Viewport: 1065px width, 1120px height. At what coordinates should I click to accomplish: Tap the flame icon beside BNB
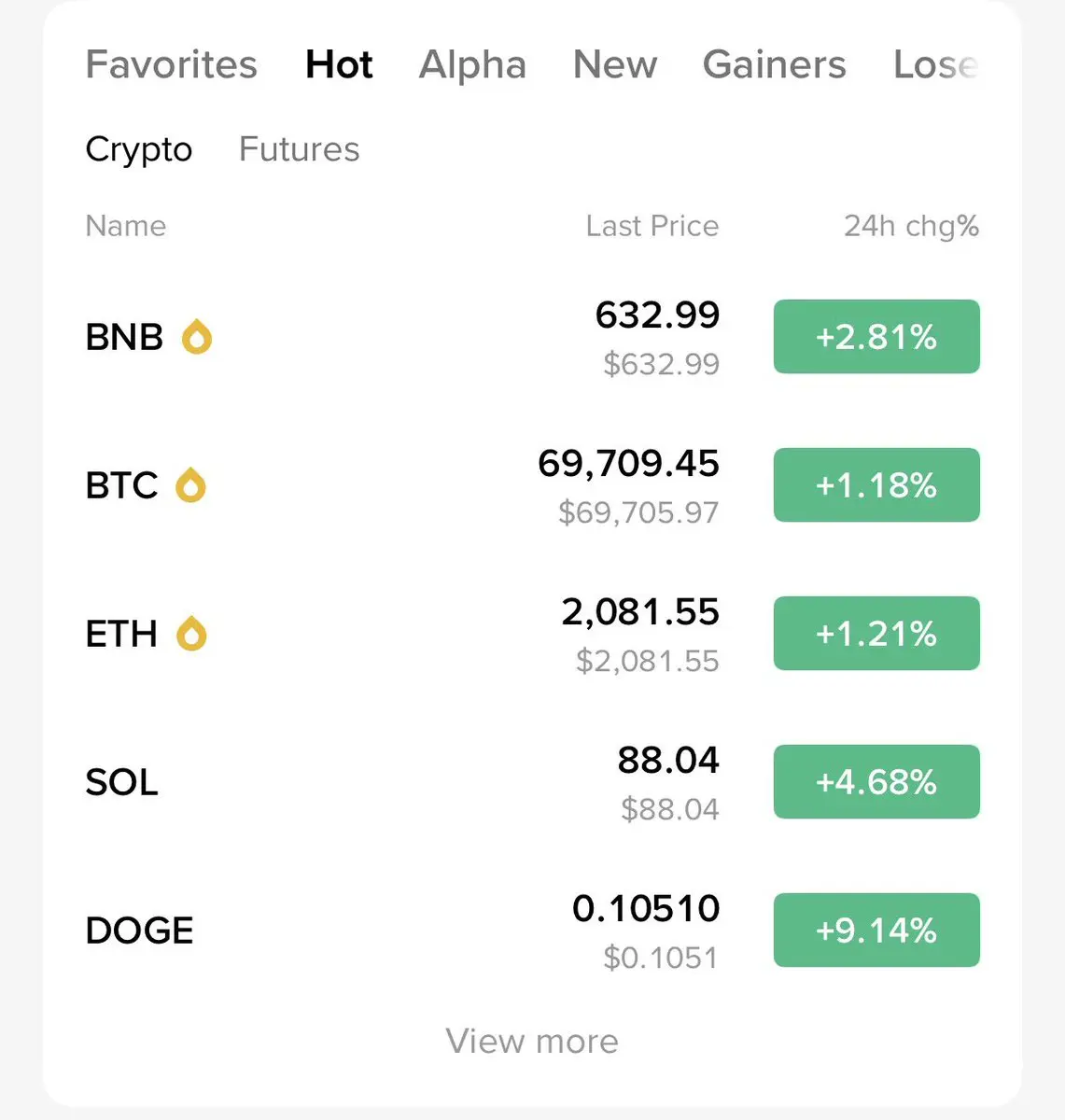pyautogui.click(x=196, y=337)
